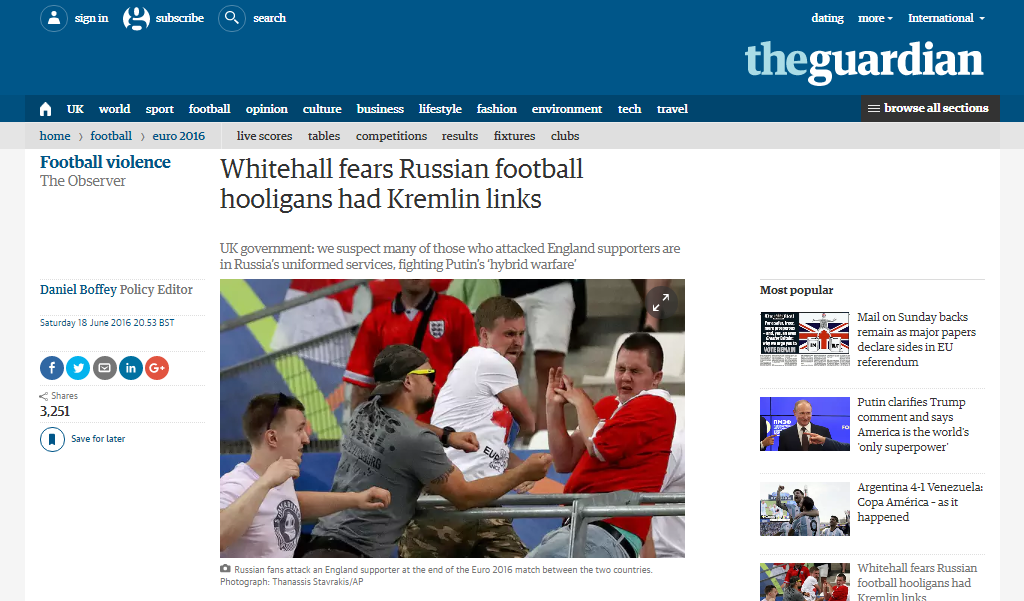Share article on Twitter

(78, 368)
